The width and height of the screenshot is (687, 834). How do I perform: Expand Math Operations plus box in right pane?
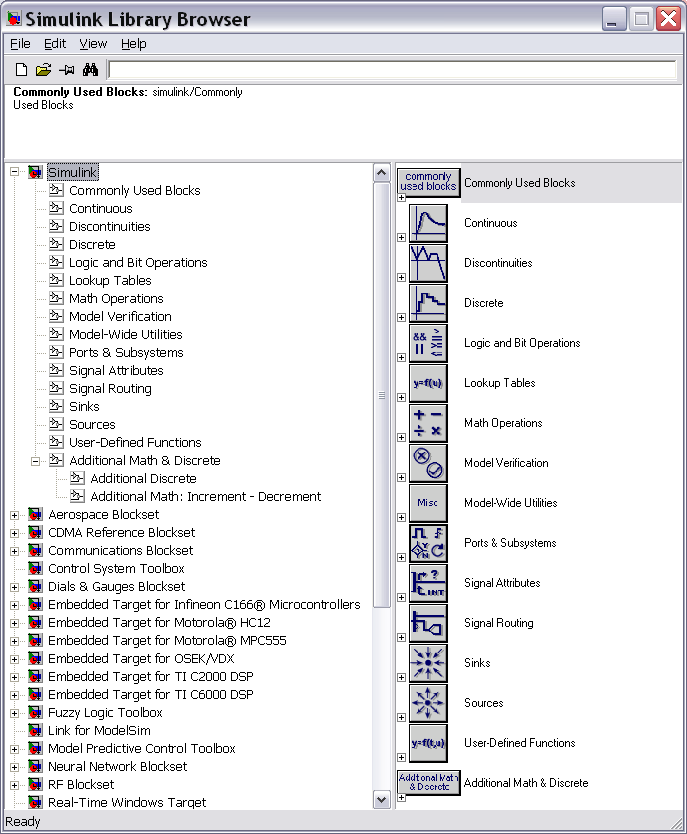coord(401,437)
